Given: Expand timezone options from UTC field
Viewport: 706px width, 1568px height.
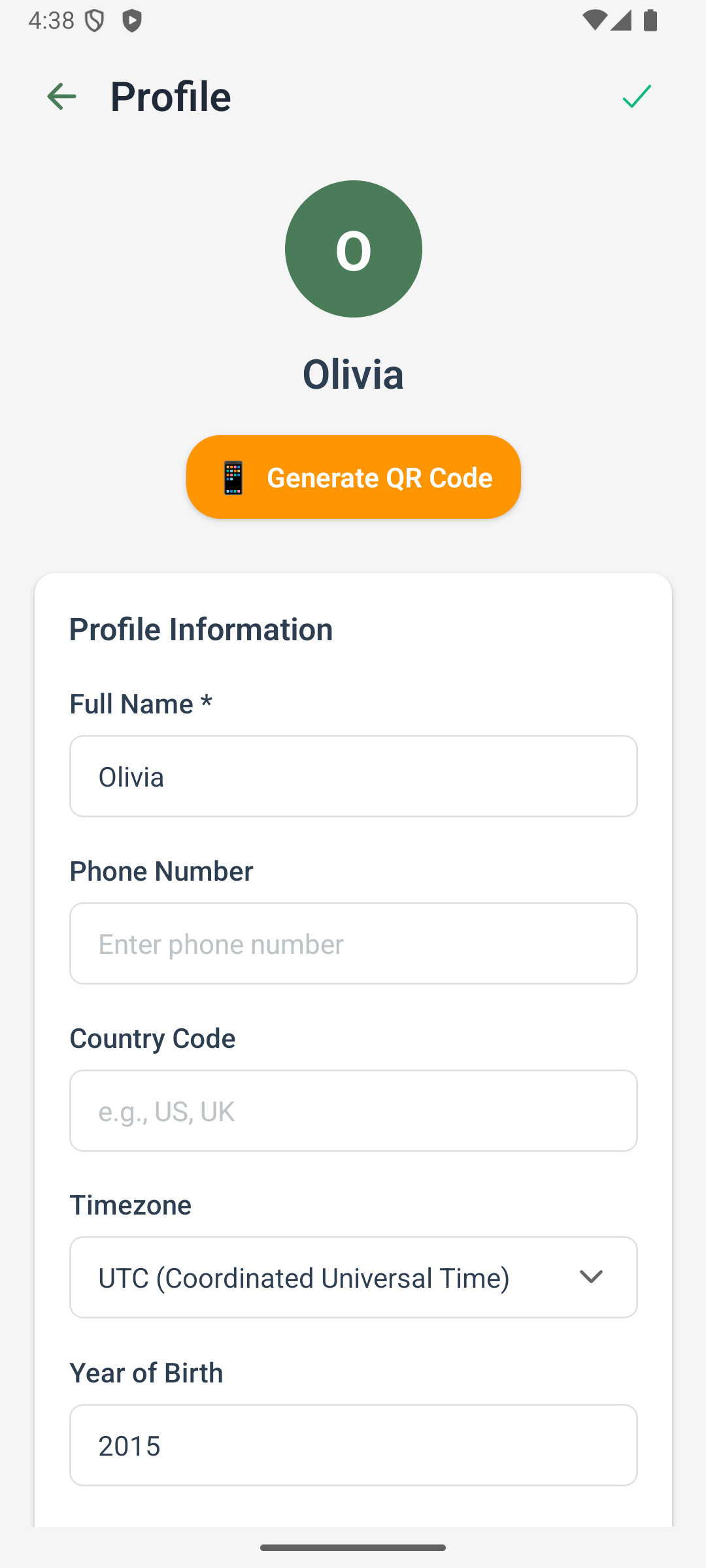Looking at the screenshot, I should coord(353,1277).
